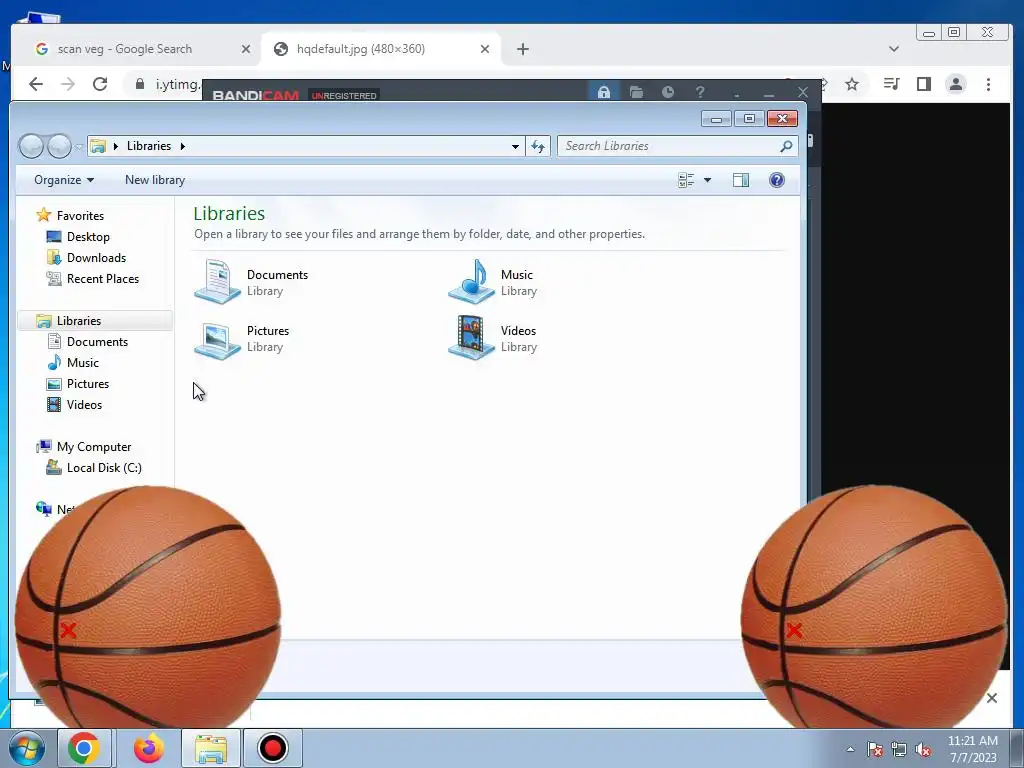Bookmark this page with the star icon
Image resolution: width=1024 pixels, height=768 pixels.
[852, 84]
